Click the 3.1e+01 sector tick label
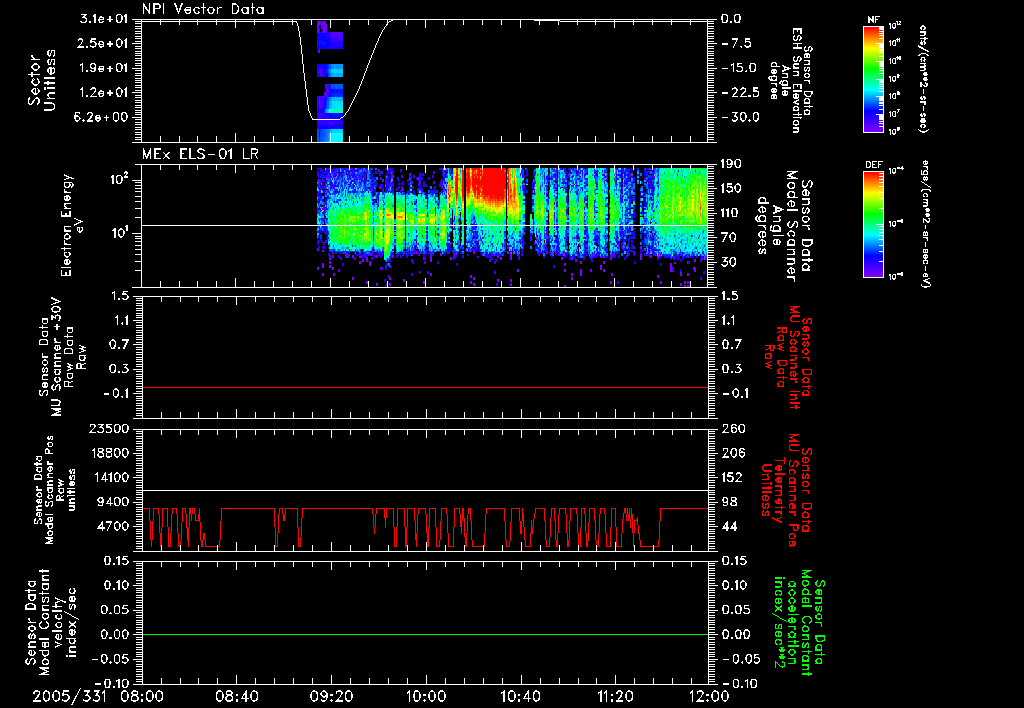The width and height of the screenshot is (1024, 708). click(x=104, y=19)
